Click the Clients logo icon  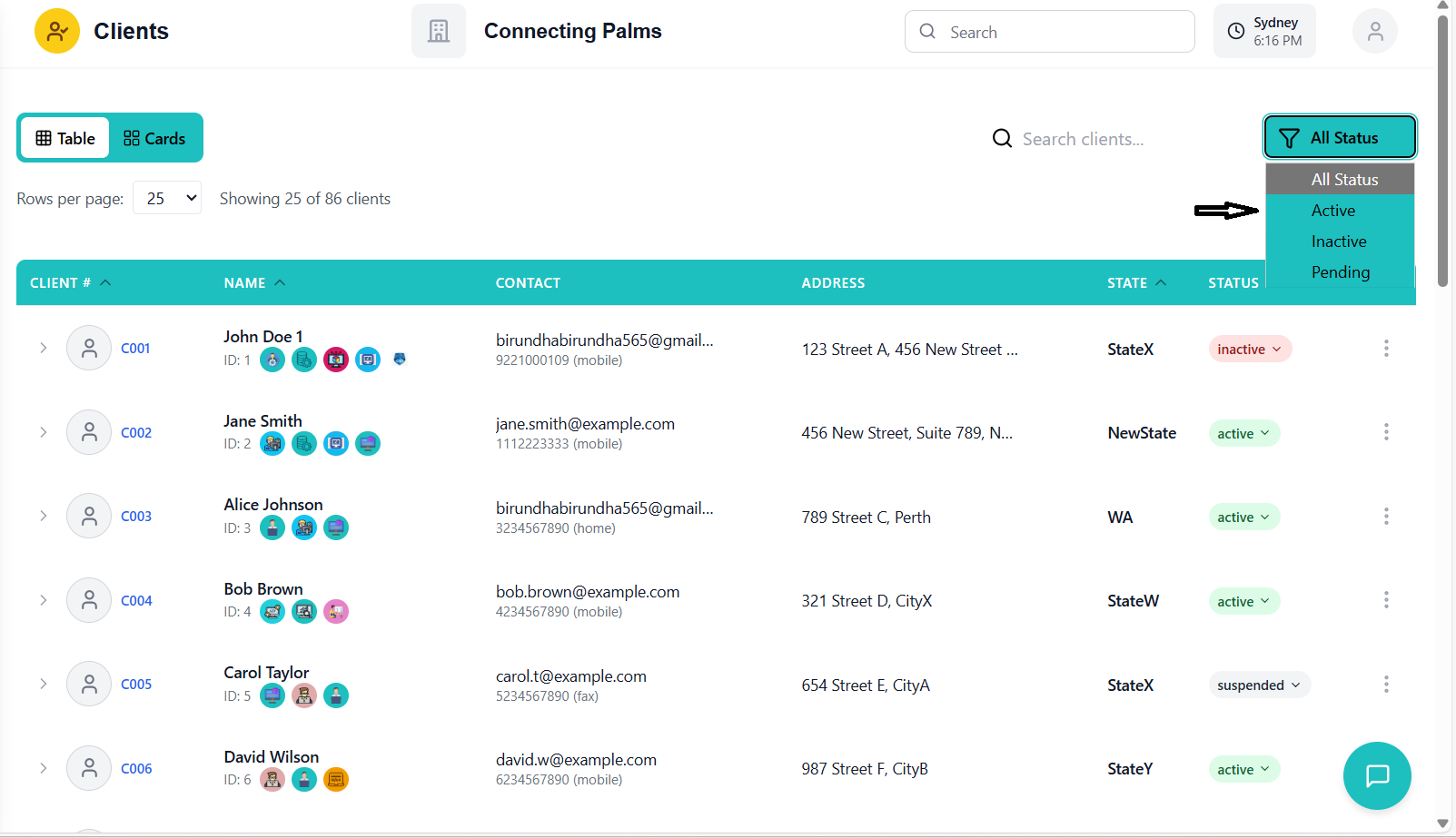57,32
